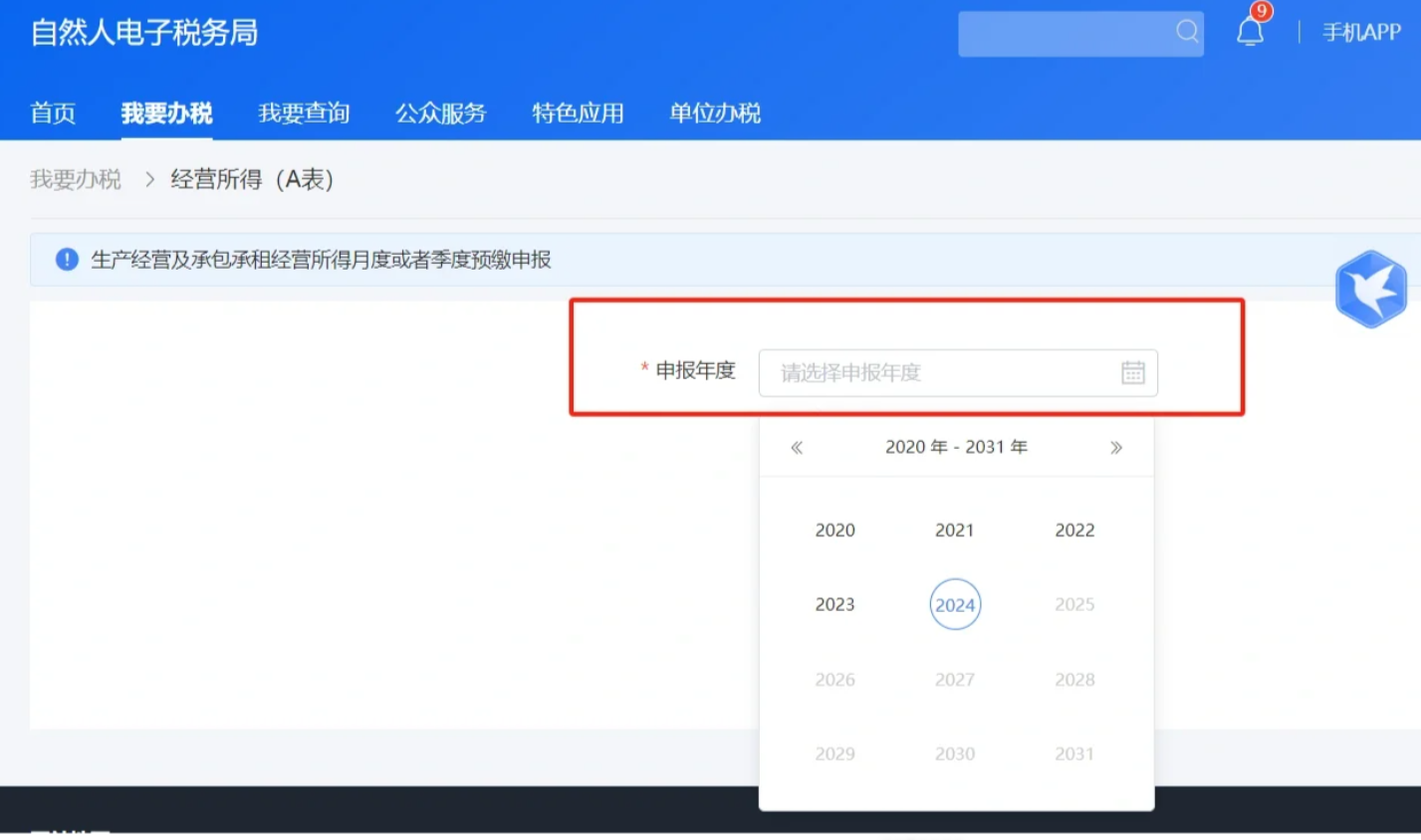Open 手机APP from the top bar

(1359, 31)
